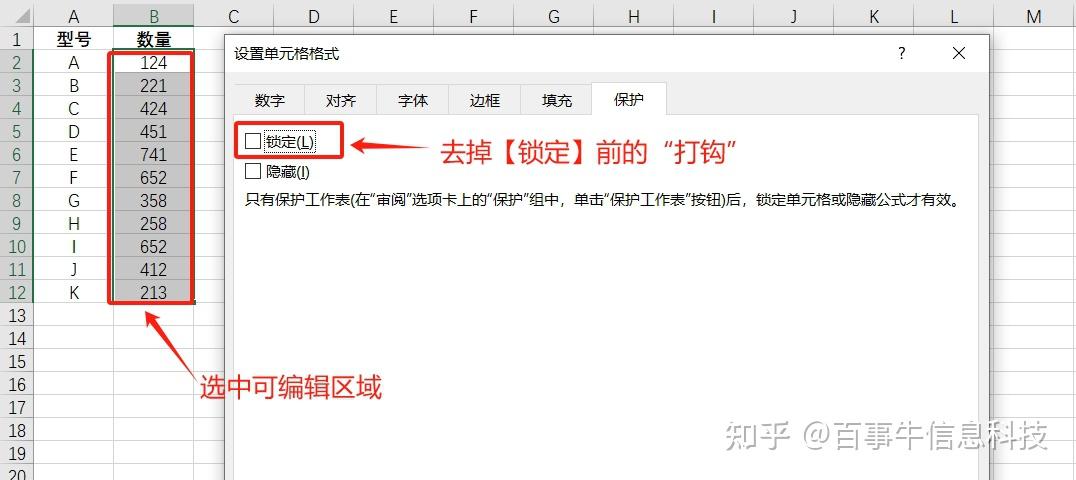
Task: Click cell with value 213
Action: 154,293
